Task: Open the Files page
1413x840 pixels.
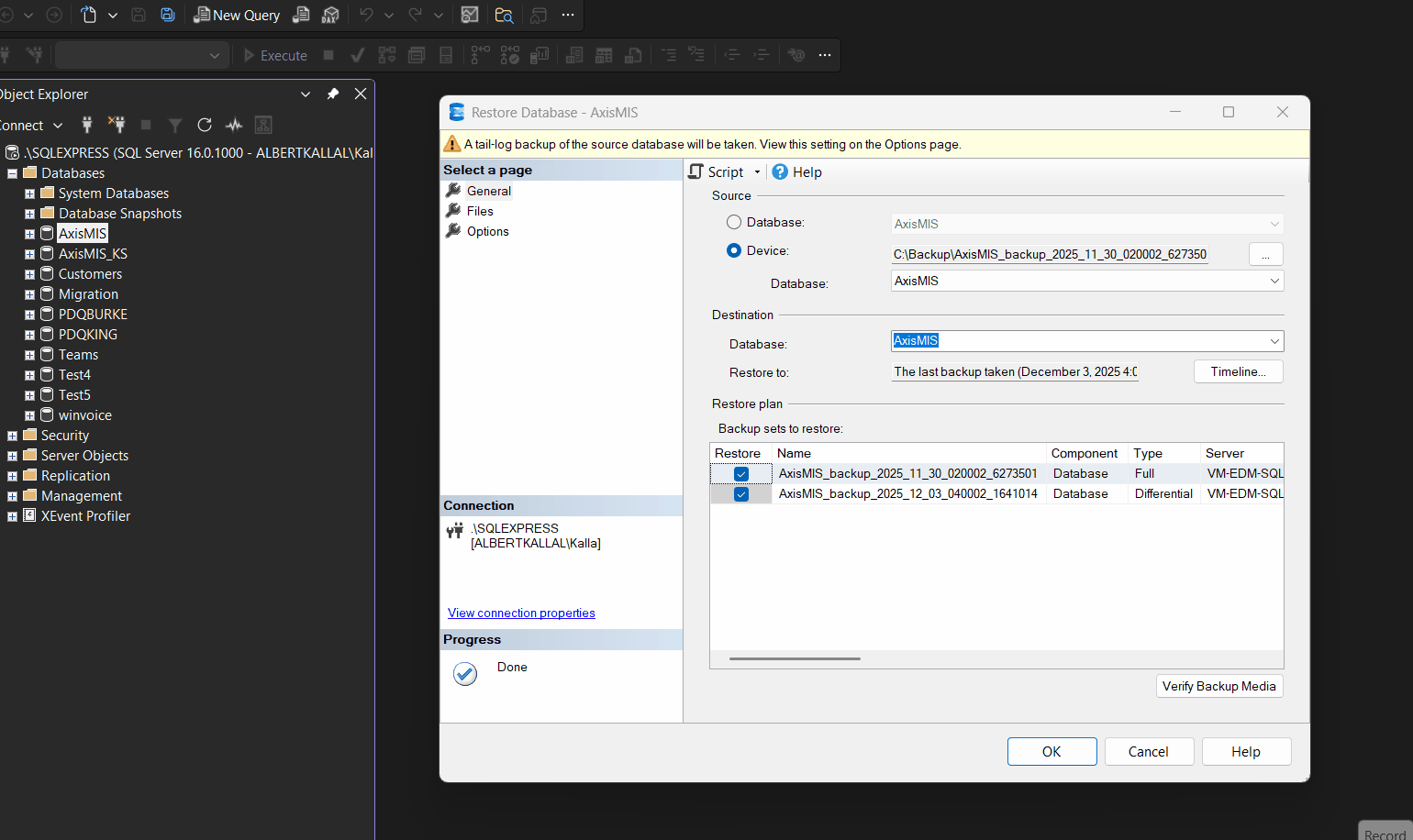Action: point(480,211)
